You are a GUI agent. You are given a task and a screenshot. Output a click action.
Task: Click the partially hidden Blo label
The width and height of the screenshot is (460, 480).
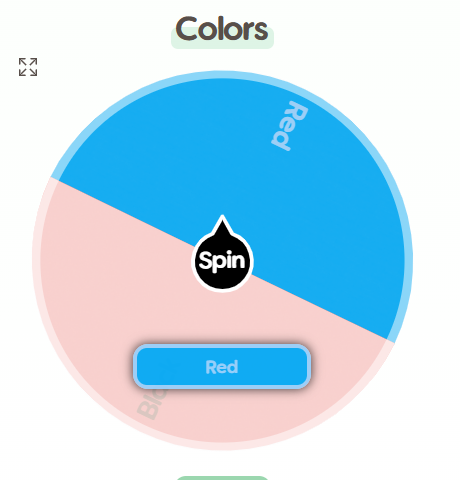click(152, 403)
